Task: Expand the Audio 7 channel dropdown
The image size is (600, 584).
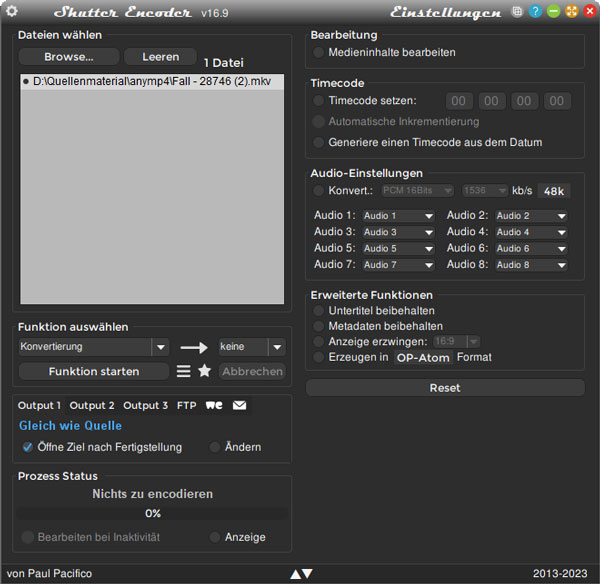Action: pyautogui.click(x=398, y=265)
